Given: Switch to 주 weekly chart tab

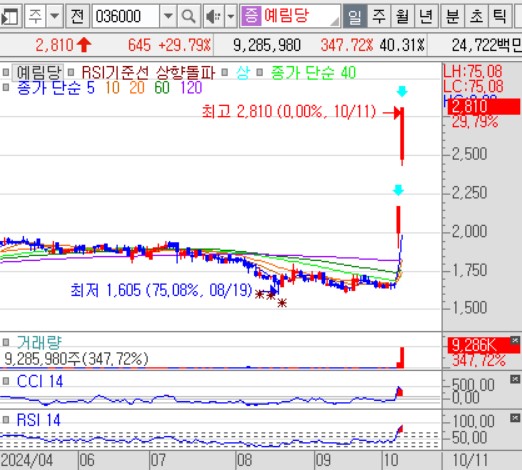Looking at the screenshot, I should [378, 16].
